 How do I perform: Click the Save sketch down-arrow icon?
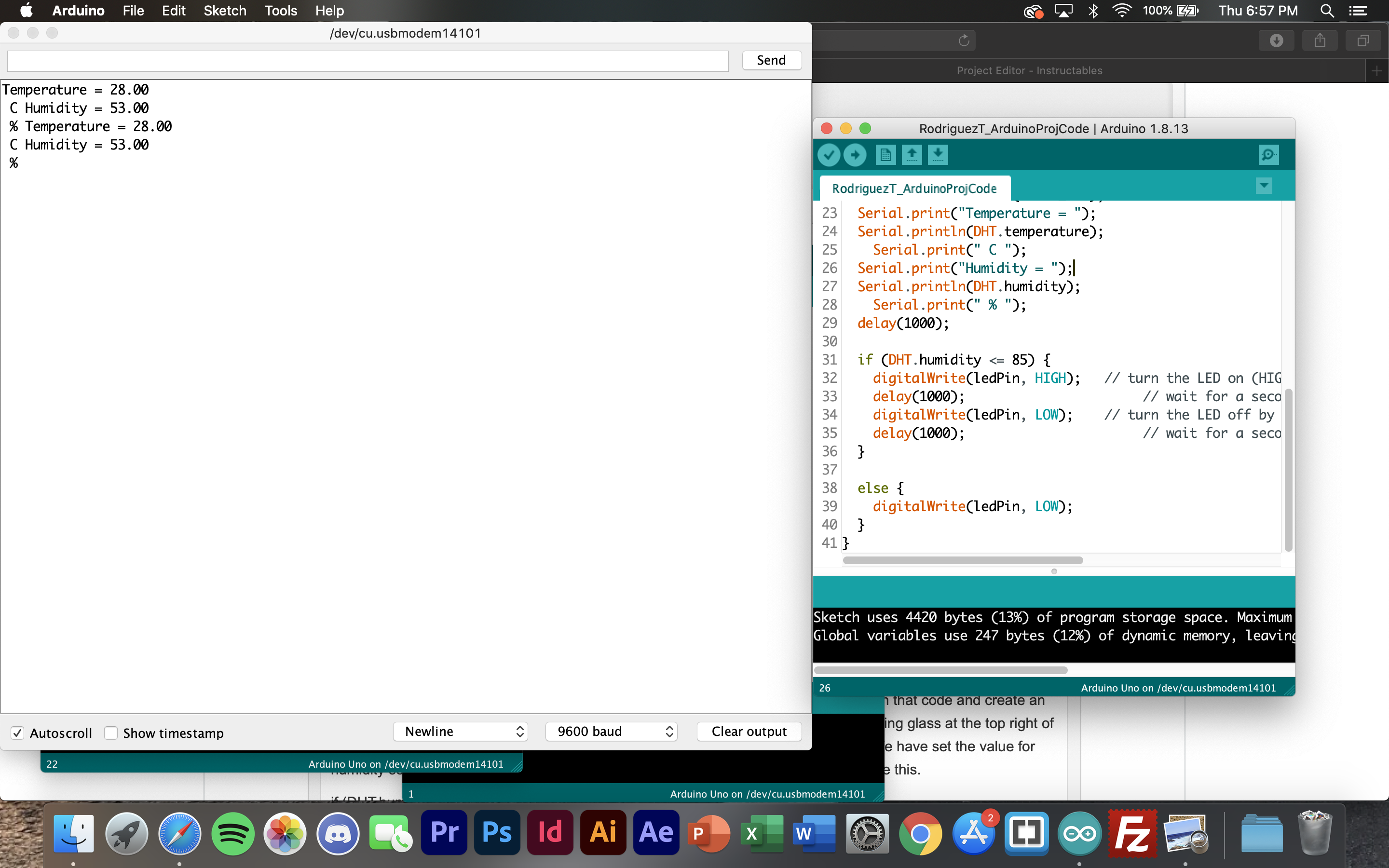click(937, 154)
